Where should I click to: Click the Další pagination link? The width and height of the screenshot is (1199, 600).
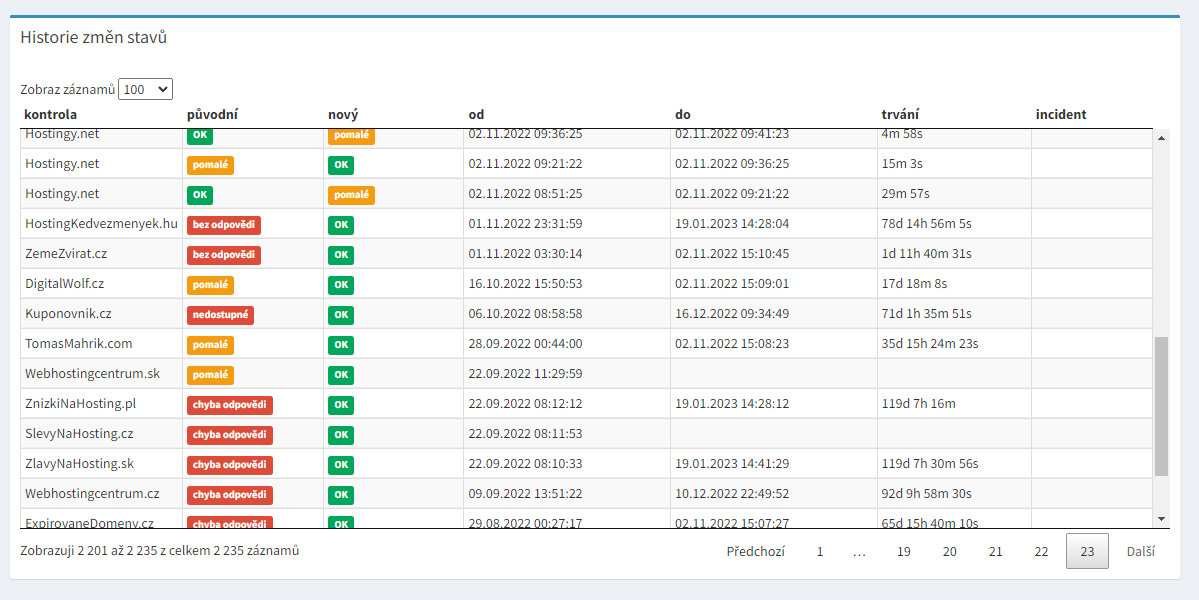pyautogui.click(x=1141, y=551)
